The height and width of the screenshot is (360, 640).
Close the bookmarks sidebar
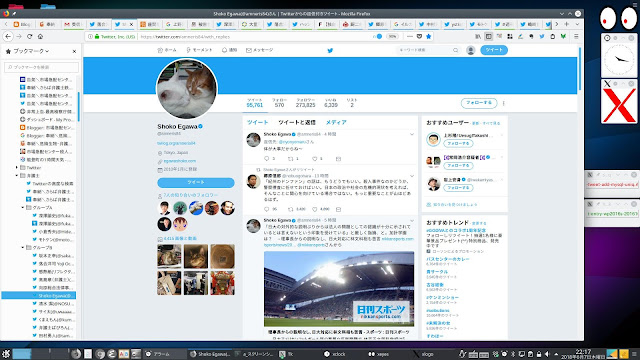[x=74, y=51]
